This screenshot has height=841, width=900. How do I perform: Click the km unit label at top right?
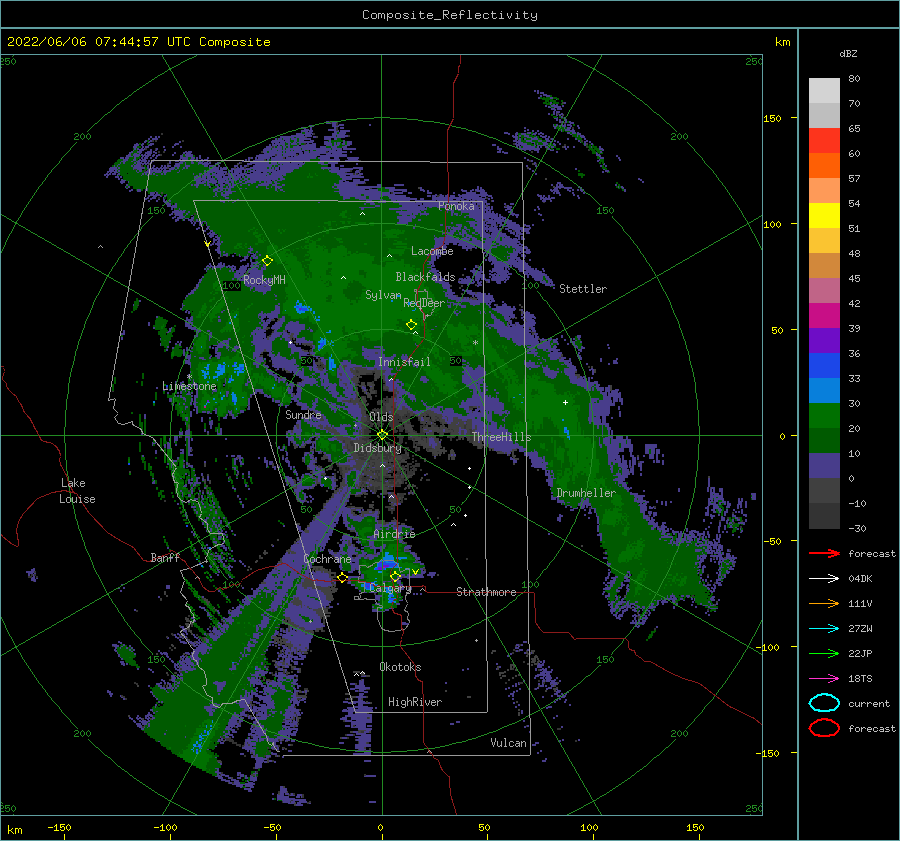[782, 42]
